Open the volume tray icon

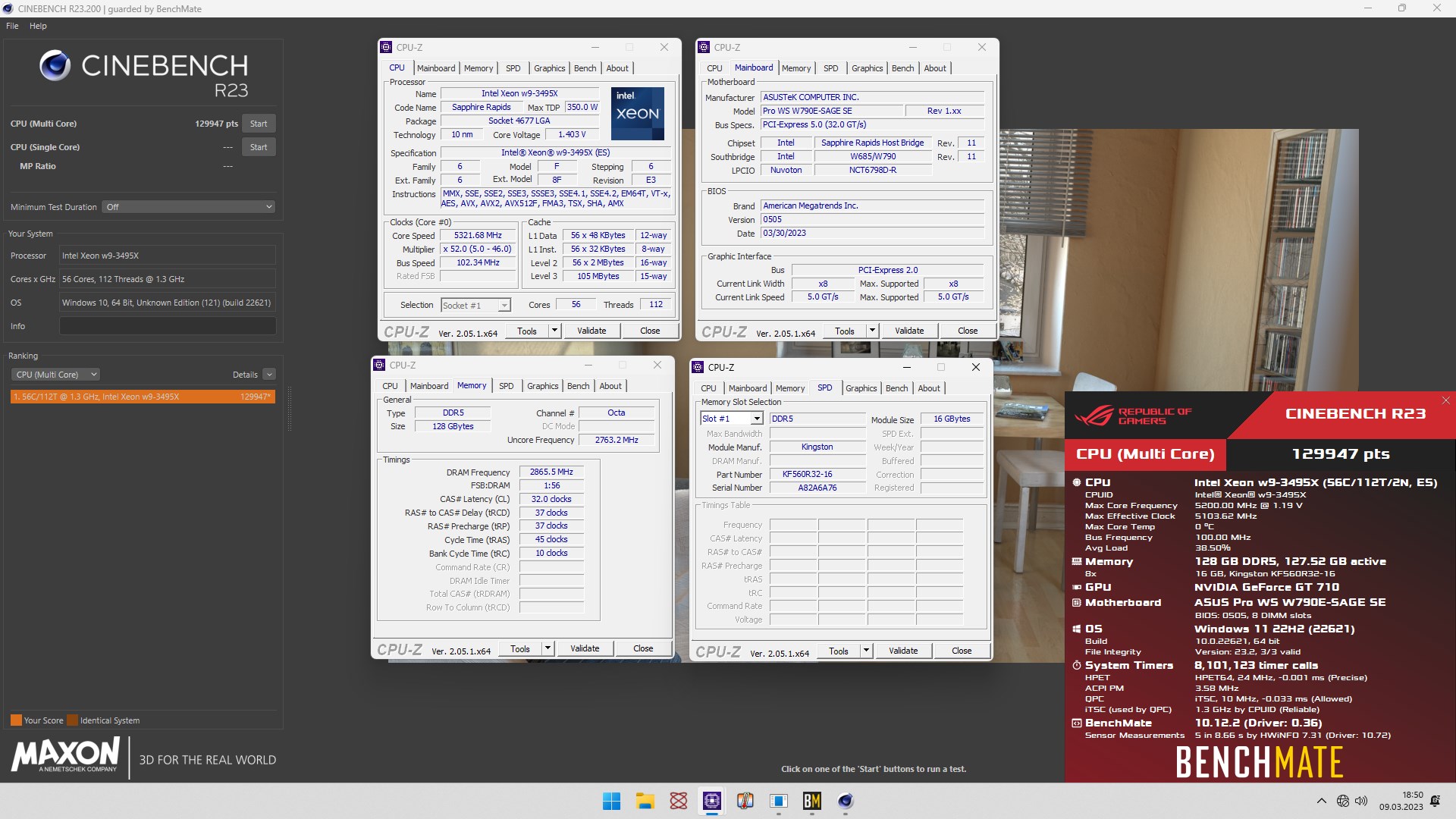tap(1361, 801)
